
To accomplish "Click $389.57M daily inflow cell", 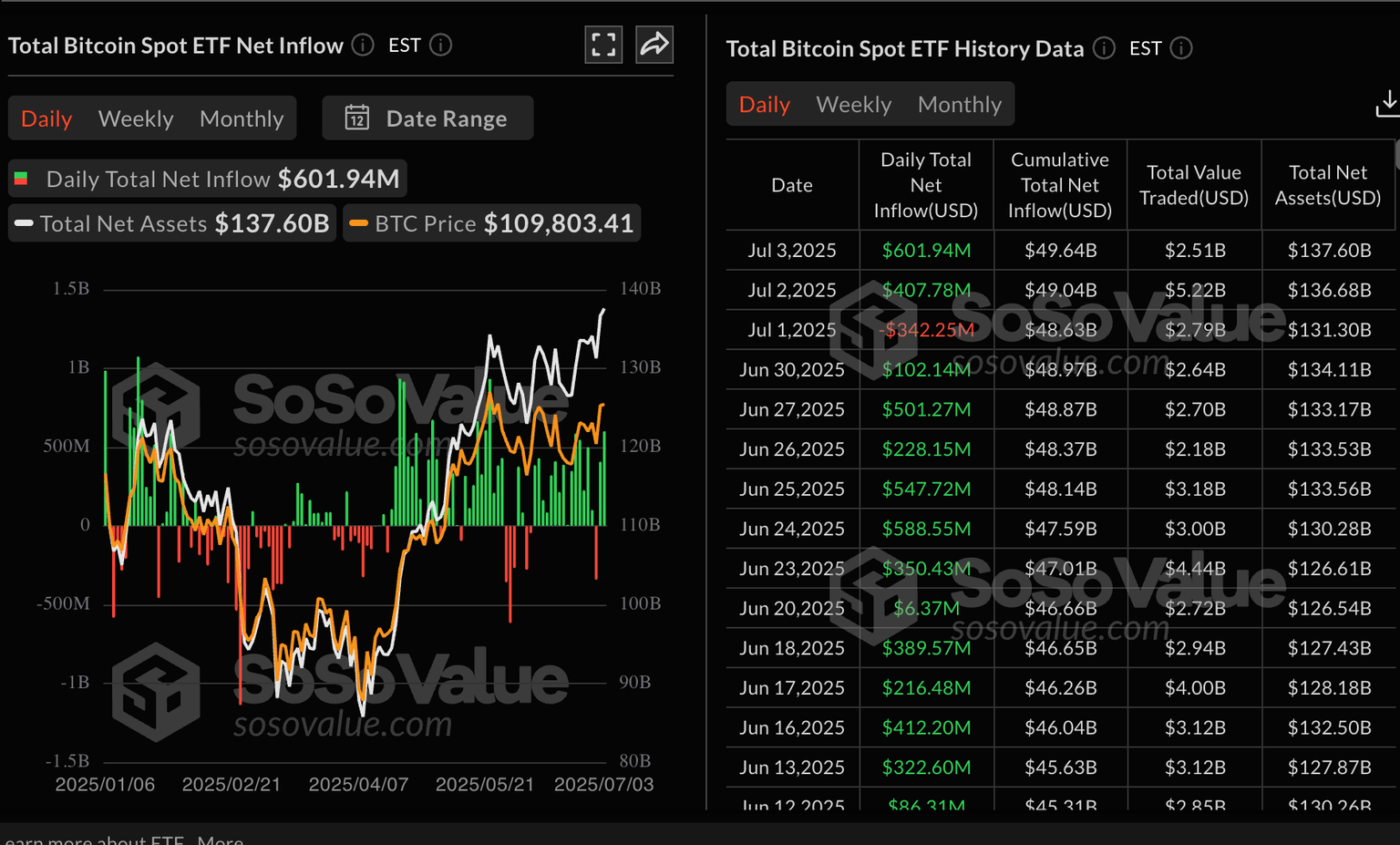I will coord(926,648).
